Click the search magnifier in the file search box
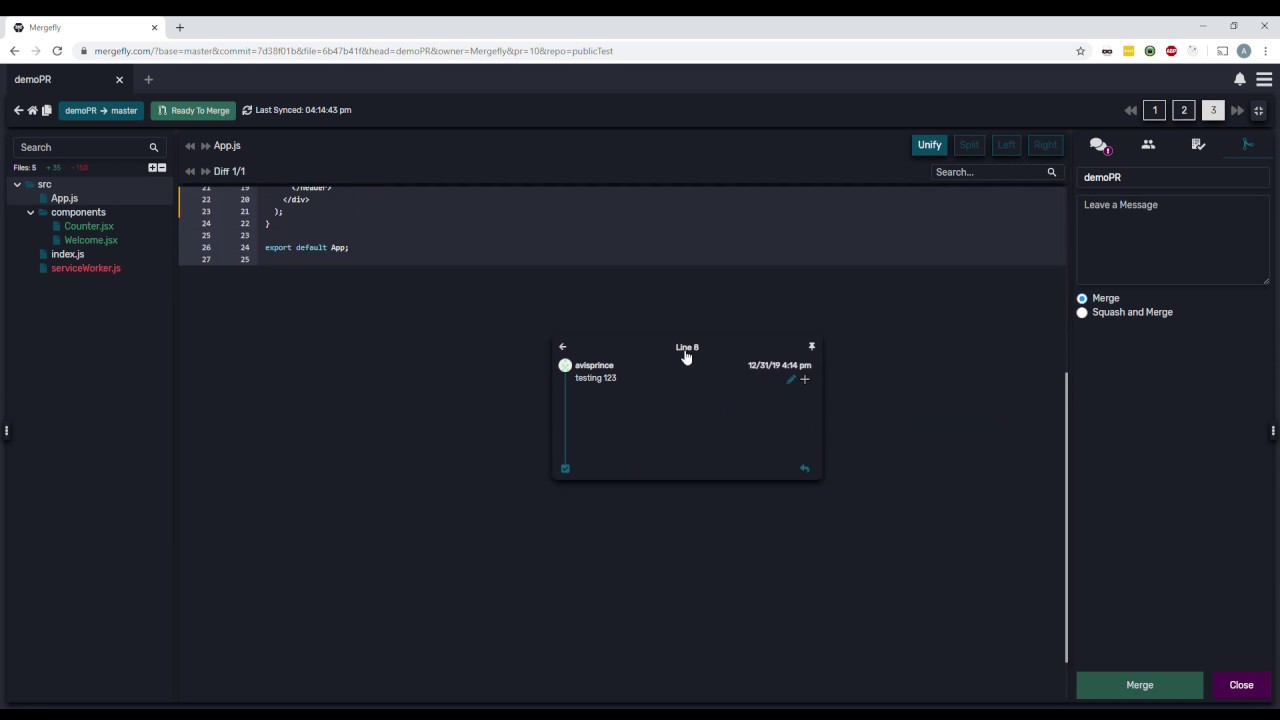Viewport: 1280px width, 720px height. (x=154, y=147)
